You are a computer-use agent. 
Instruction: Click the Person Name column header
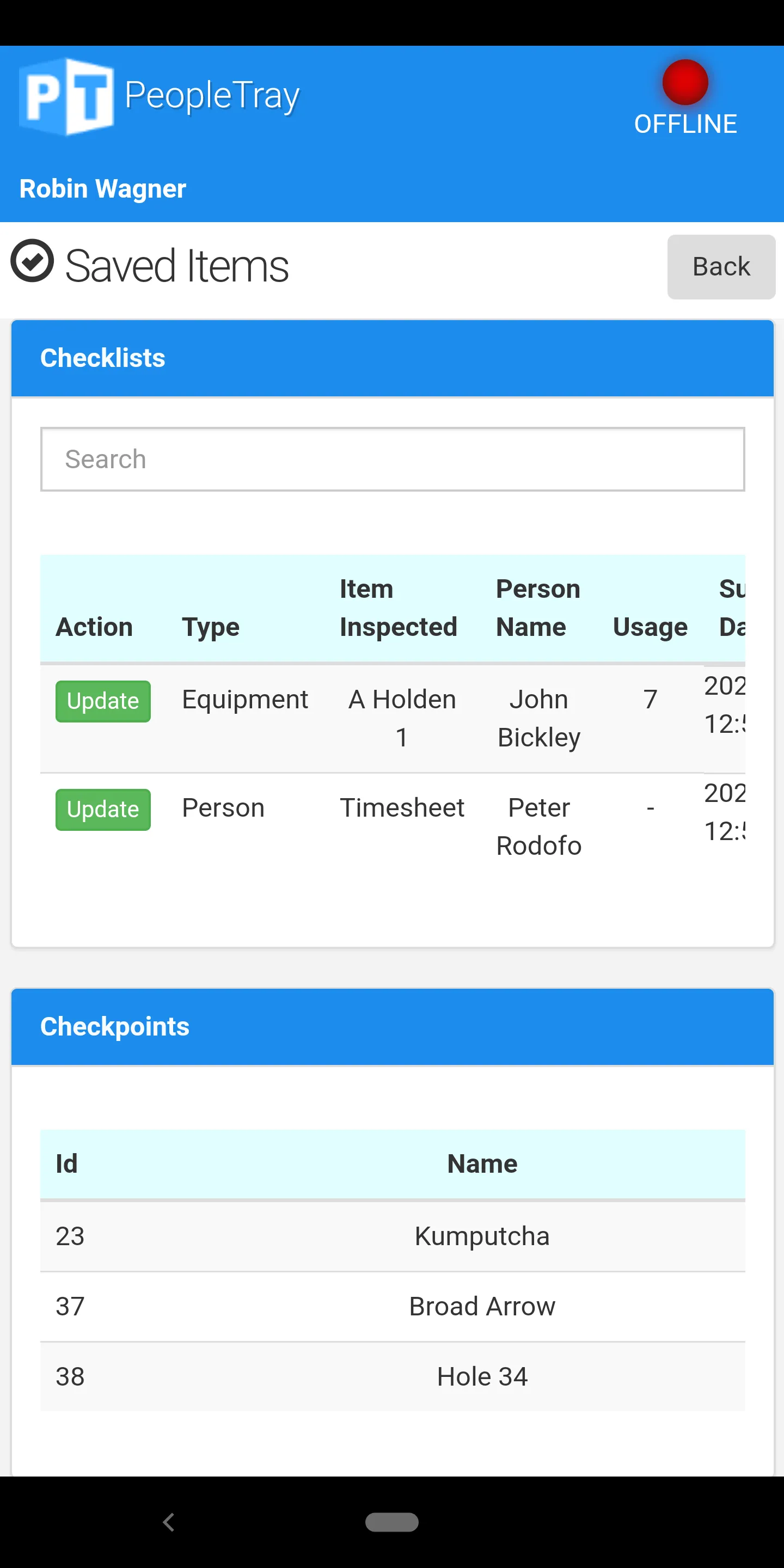pyautogui.click(x=538, y=608)
